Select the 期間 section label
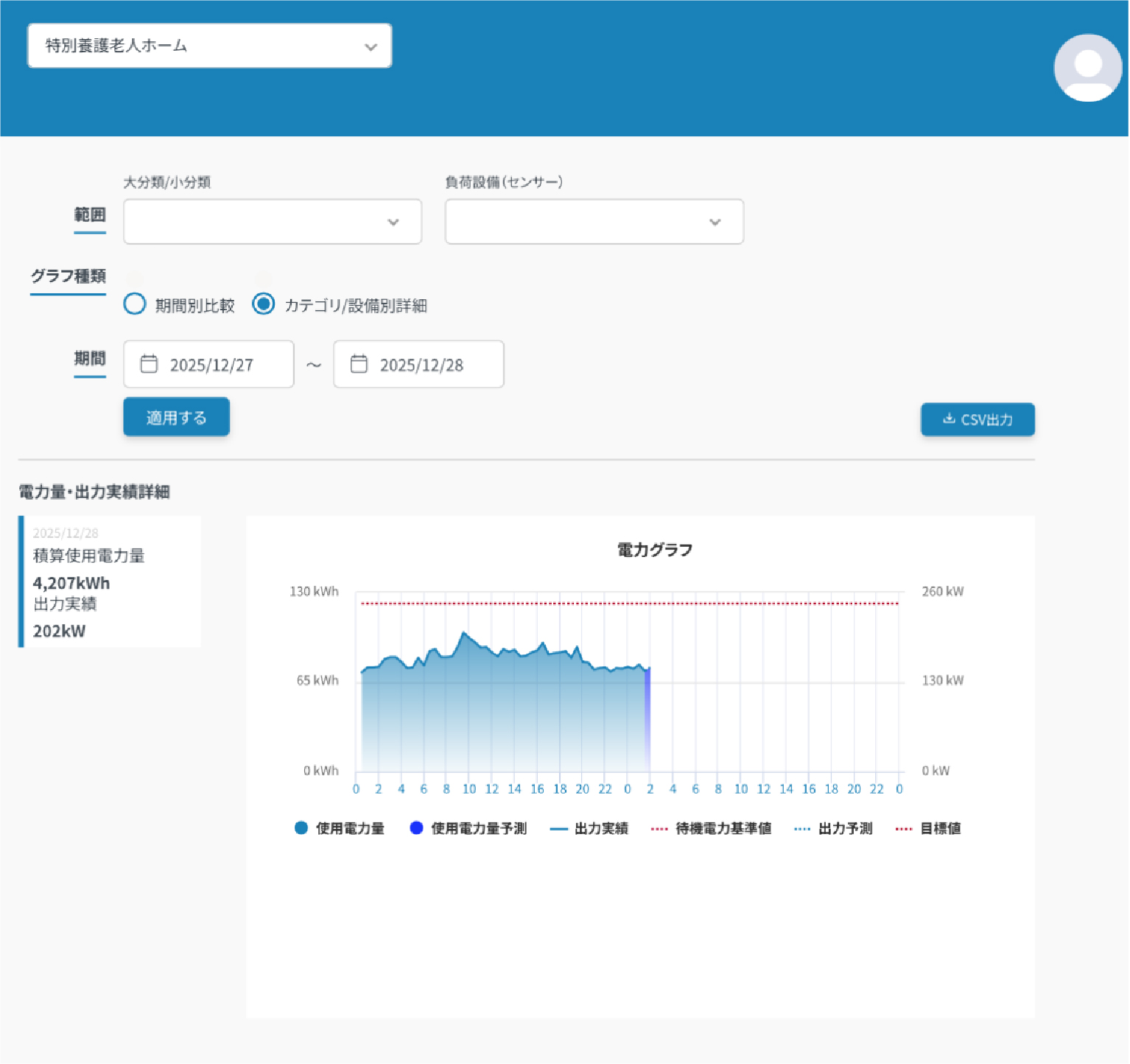 click(90, 359)
